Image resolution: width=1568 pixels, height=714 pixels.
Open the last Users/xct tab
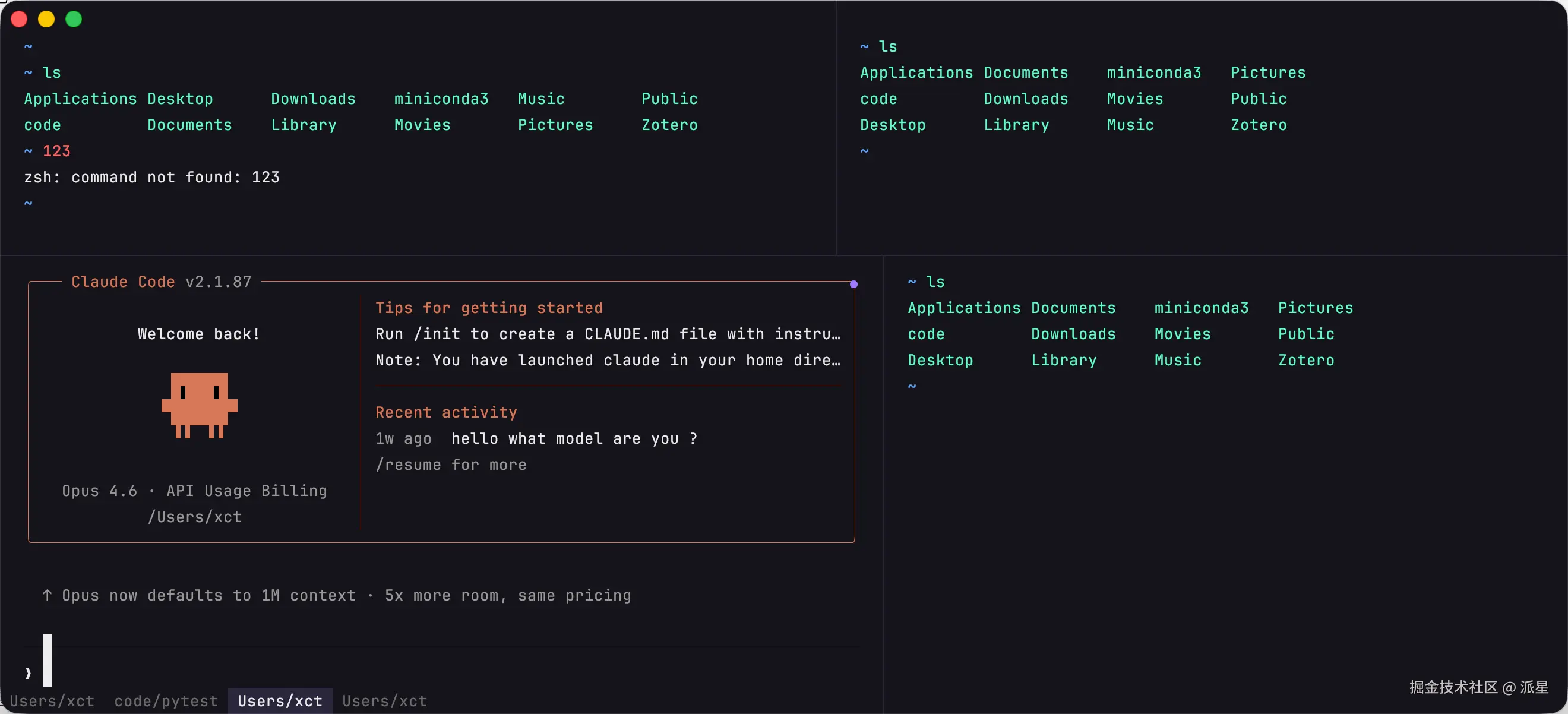384,701
